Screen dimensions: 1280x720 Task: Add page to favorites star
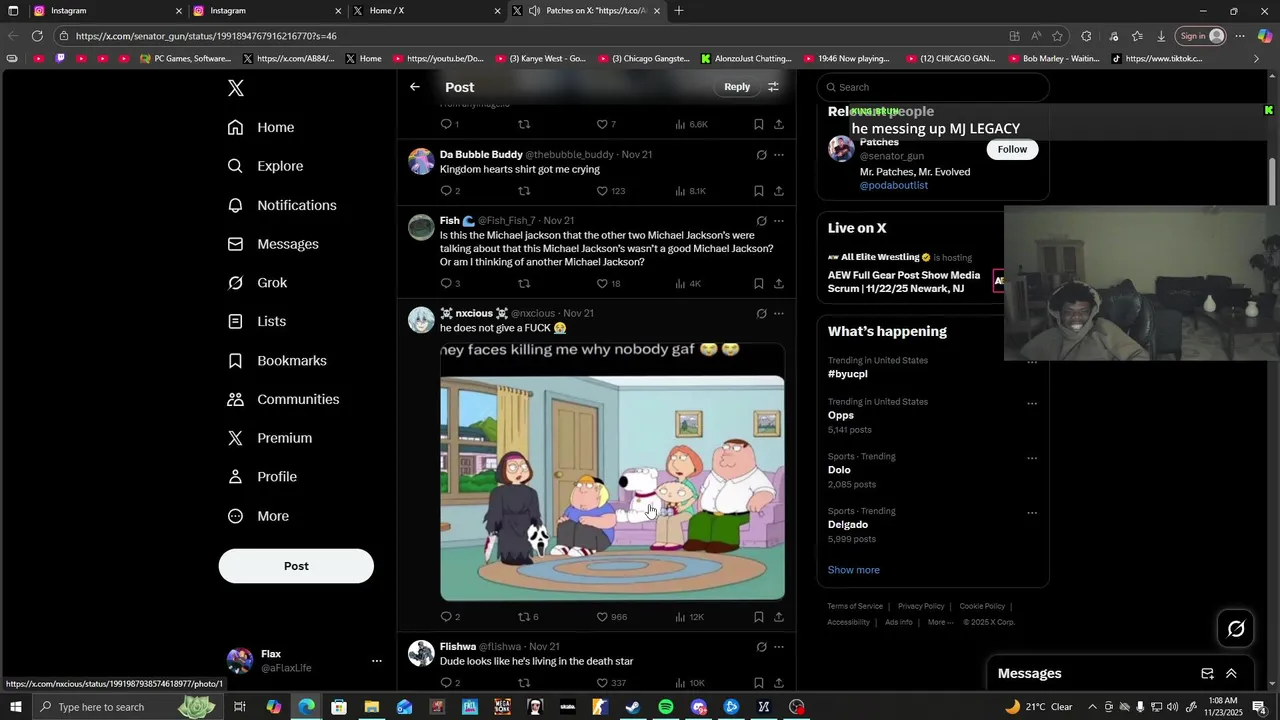(1058, 36)
